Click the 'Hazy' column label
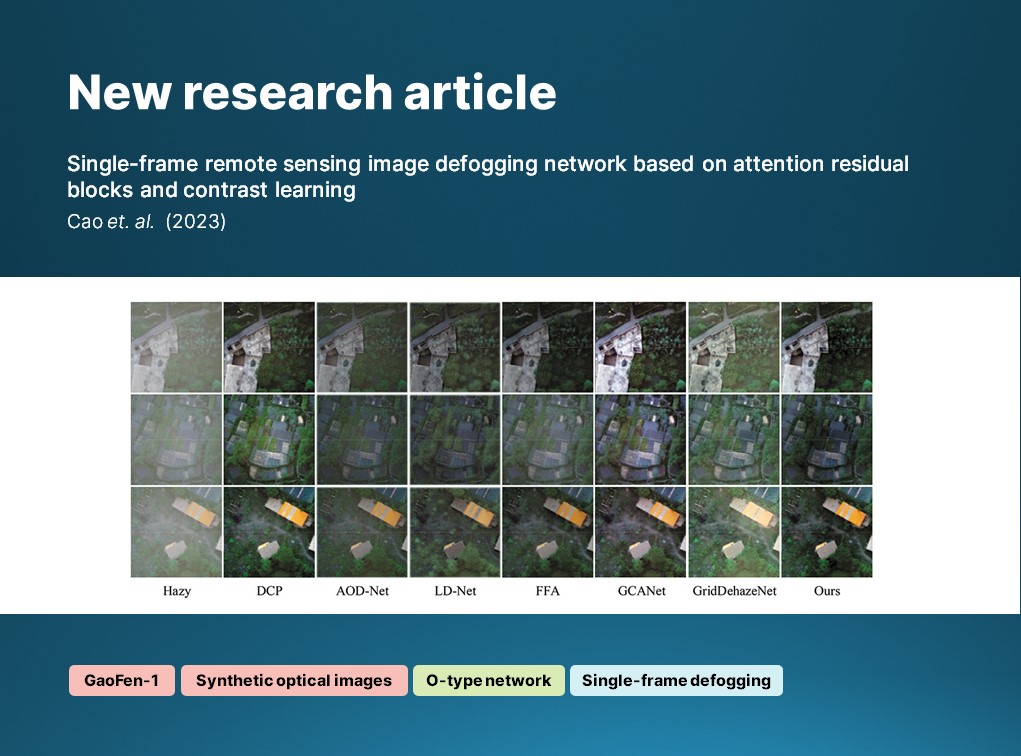1021x756 pixels. pos(176,591)
